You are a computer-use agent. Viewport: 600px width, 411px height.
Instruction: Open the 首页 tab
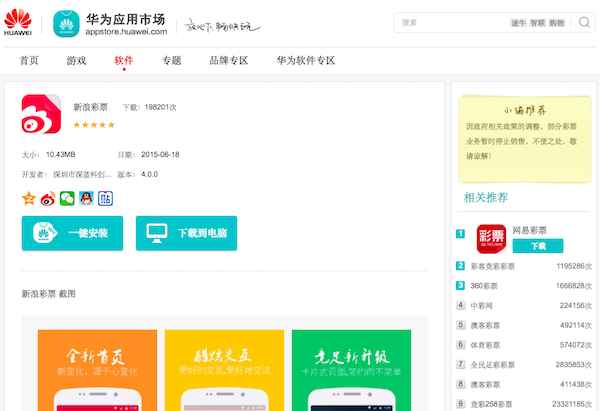point(29,61)
